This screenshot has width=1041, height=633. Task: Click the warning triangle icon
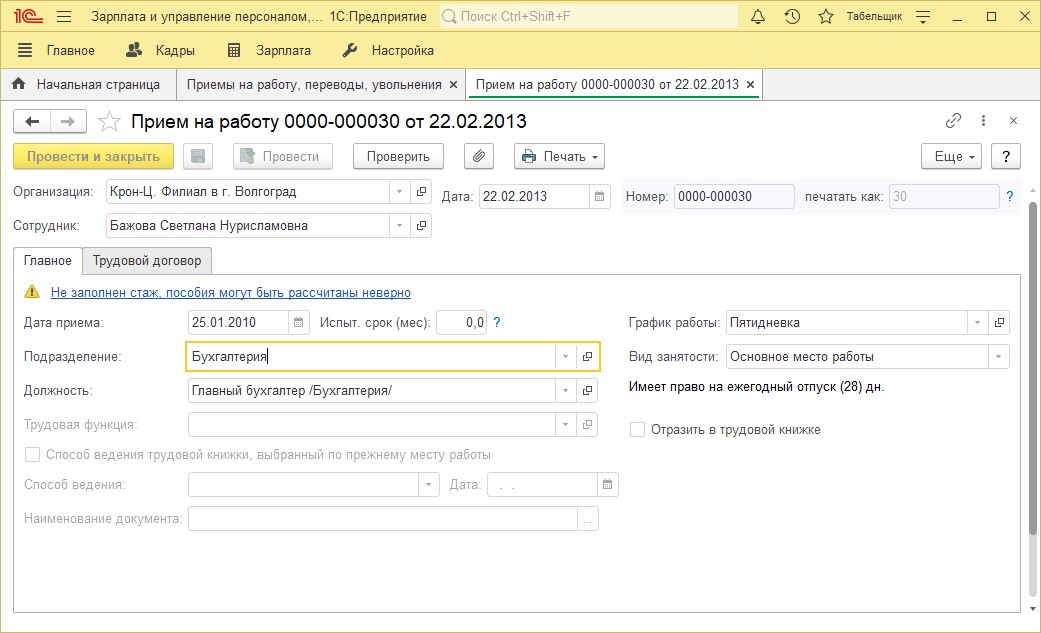pyautogui.click(x=32, y=292)
